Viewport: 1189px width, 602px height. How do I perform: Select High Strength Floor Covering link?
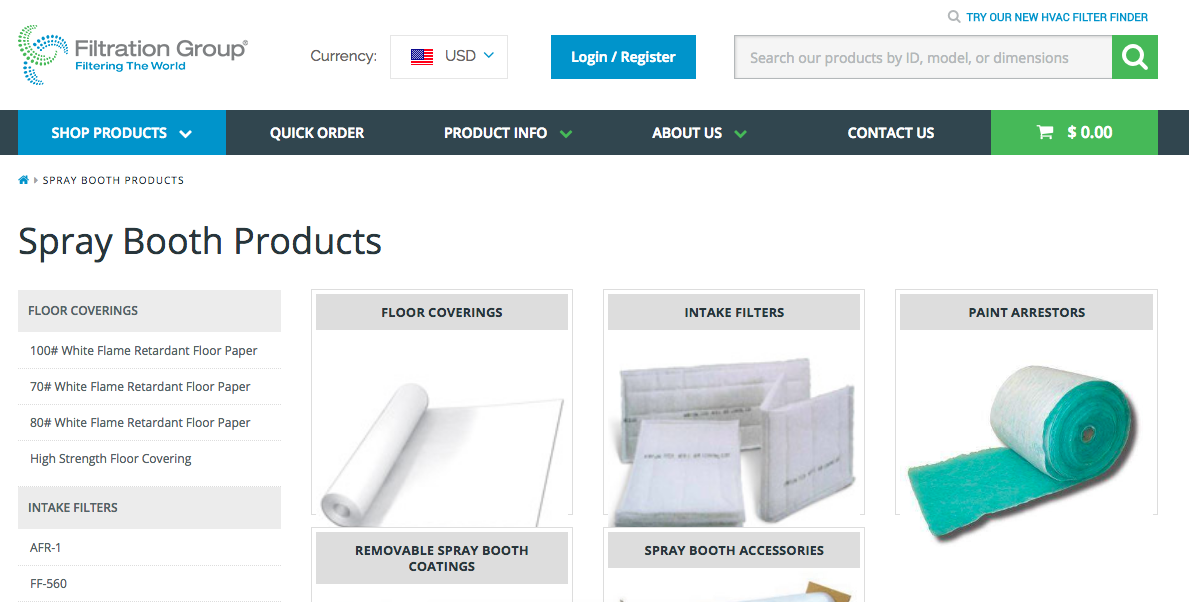coord(111,459)
